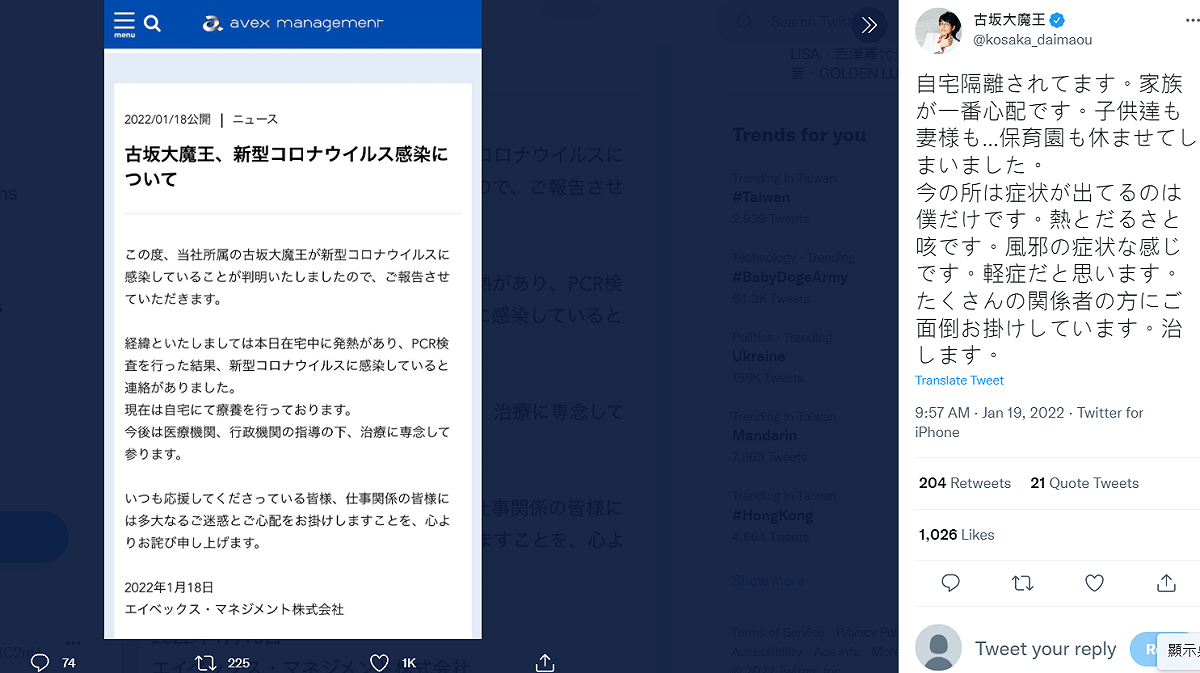The height and width of the screenshot is (673, 1200).
Task: Open the tweet more options ellipsis
Action: 1191,20
